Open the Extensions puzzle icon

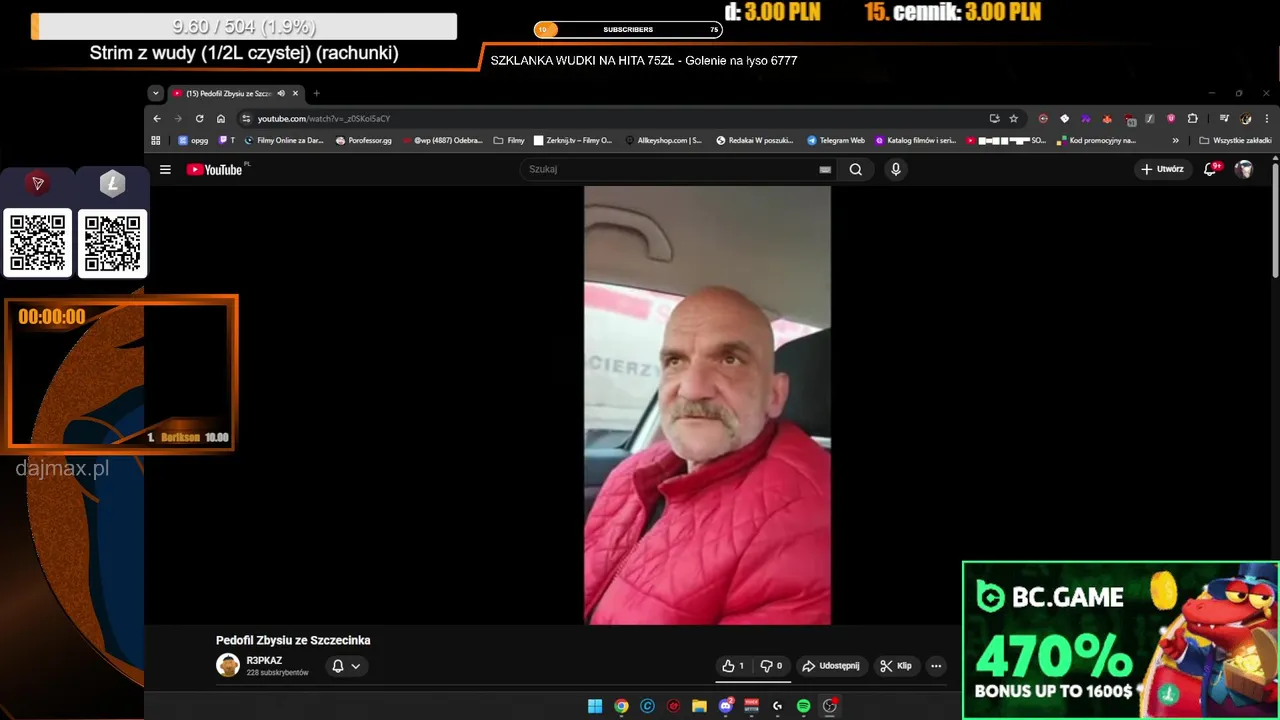(x=1192, y=118)
